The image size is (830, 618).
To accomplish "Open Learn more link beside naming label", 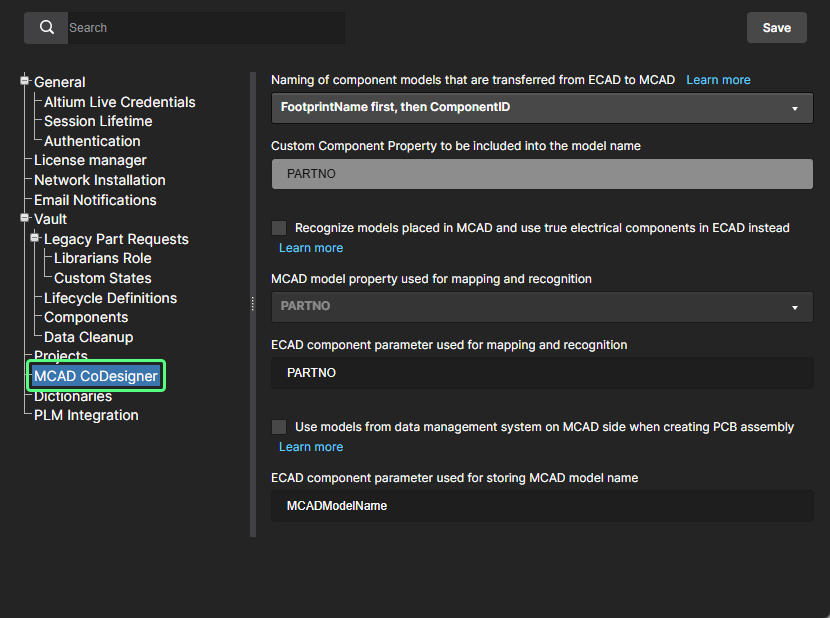I will [718, 80].
